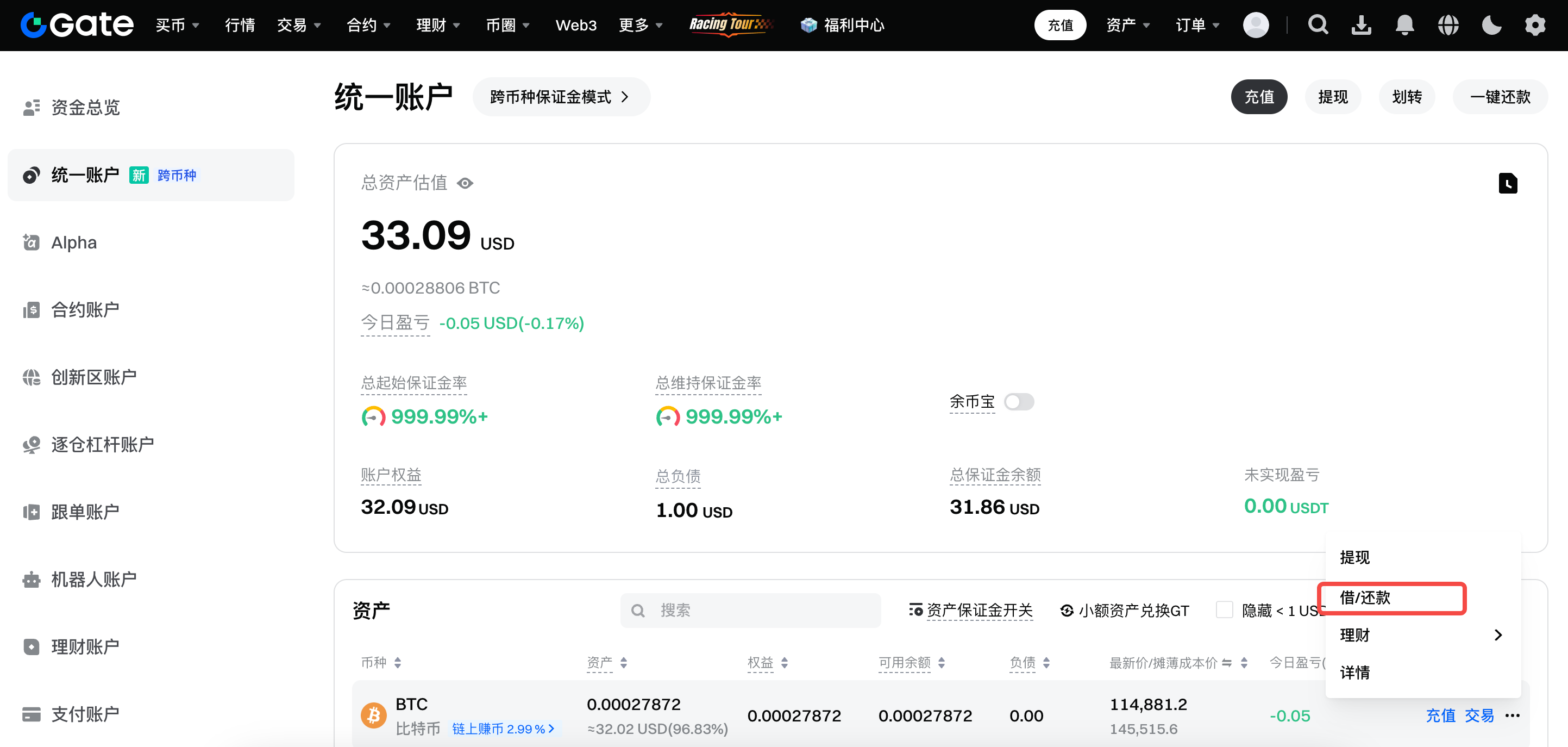Open the 跨币种保证金模式 mode selector
1568x747 pixels.
tap(560, 97)
